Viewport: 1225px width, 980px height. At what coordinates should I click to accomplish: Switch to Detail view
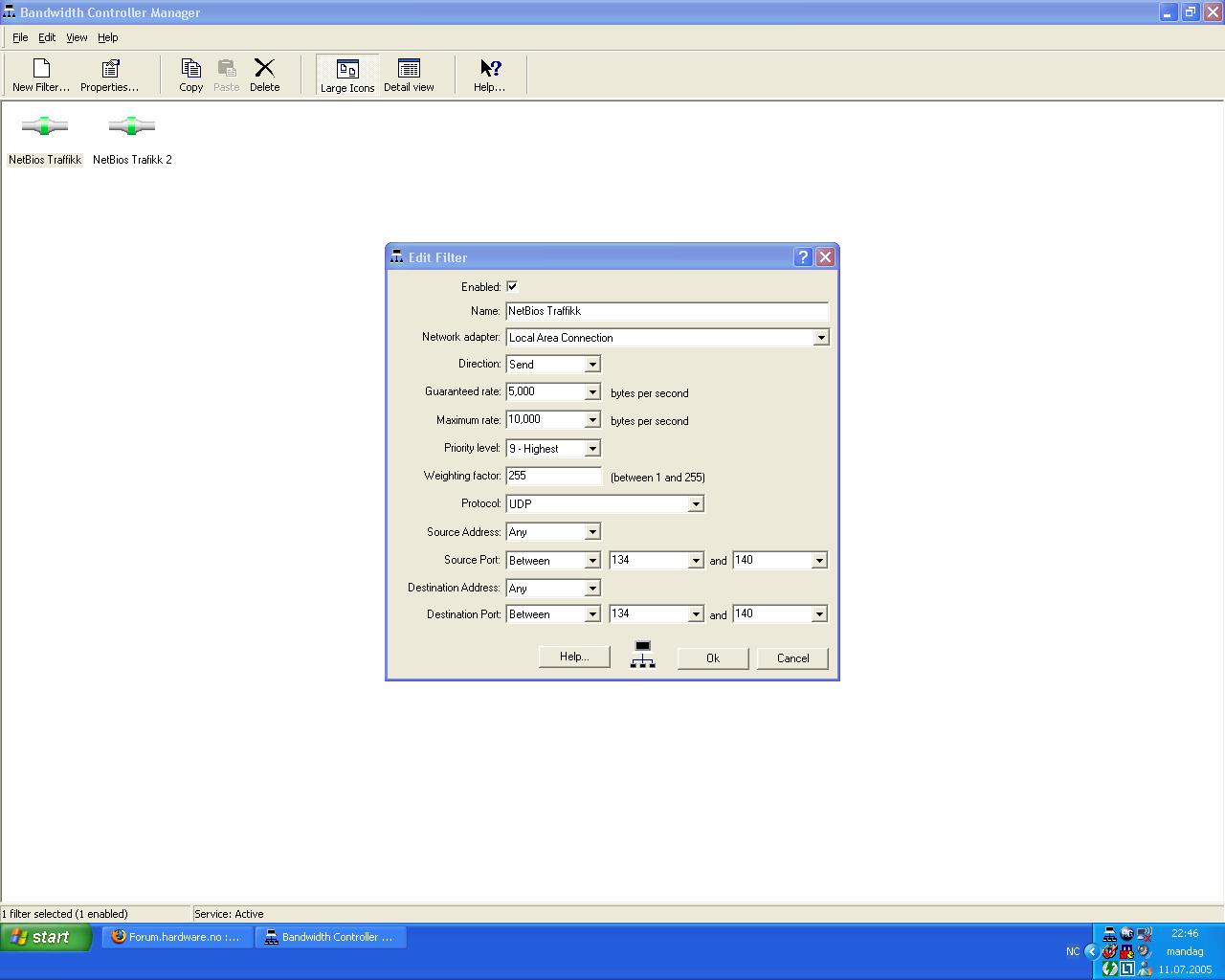pyautogui.click(x=409, y=75)
